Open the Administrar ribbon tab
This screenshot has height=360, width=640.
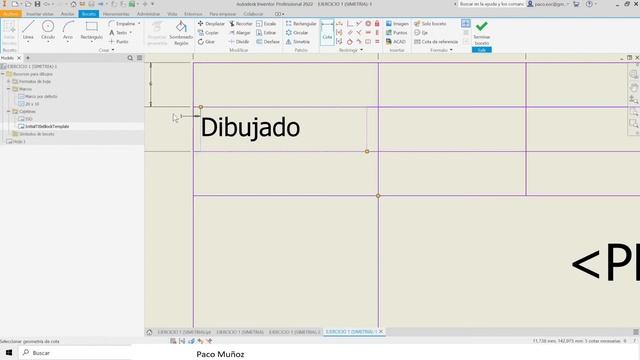[149, 14]
